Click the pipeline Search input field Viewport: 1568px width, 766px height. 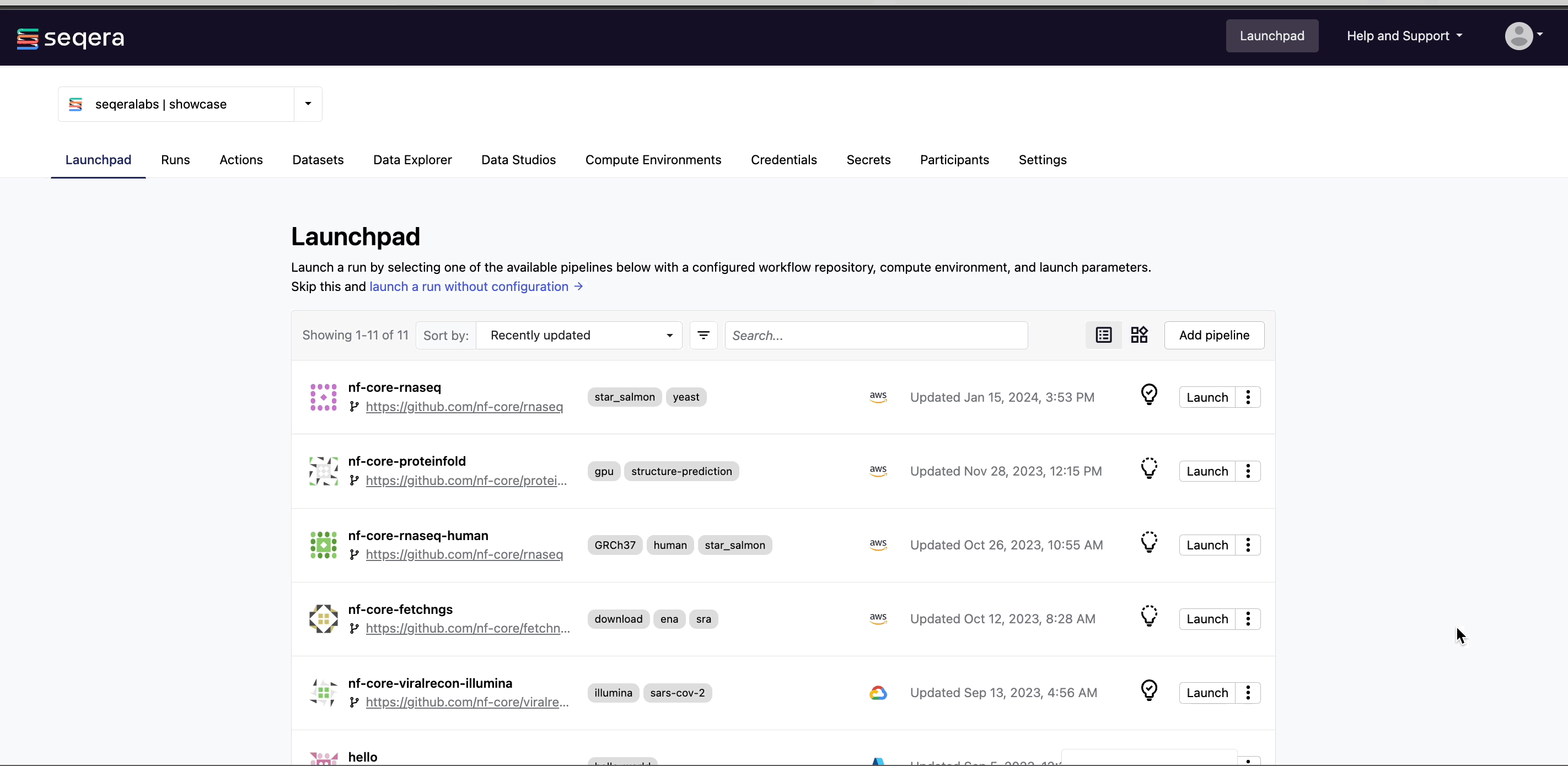[876, 335]
